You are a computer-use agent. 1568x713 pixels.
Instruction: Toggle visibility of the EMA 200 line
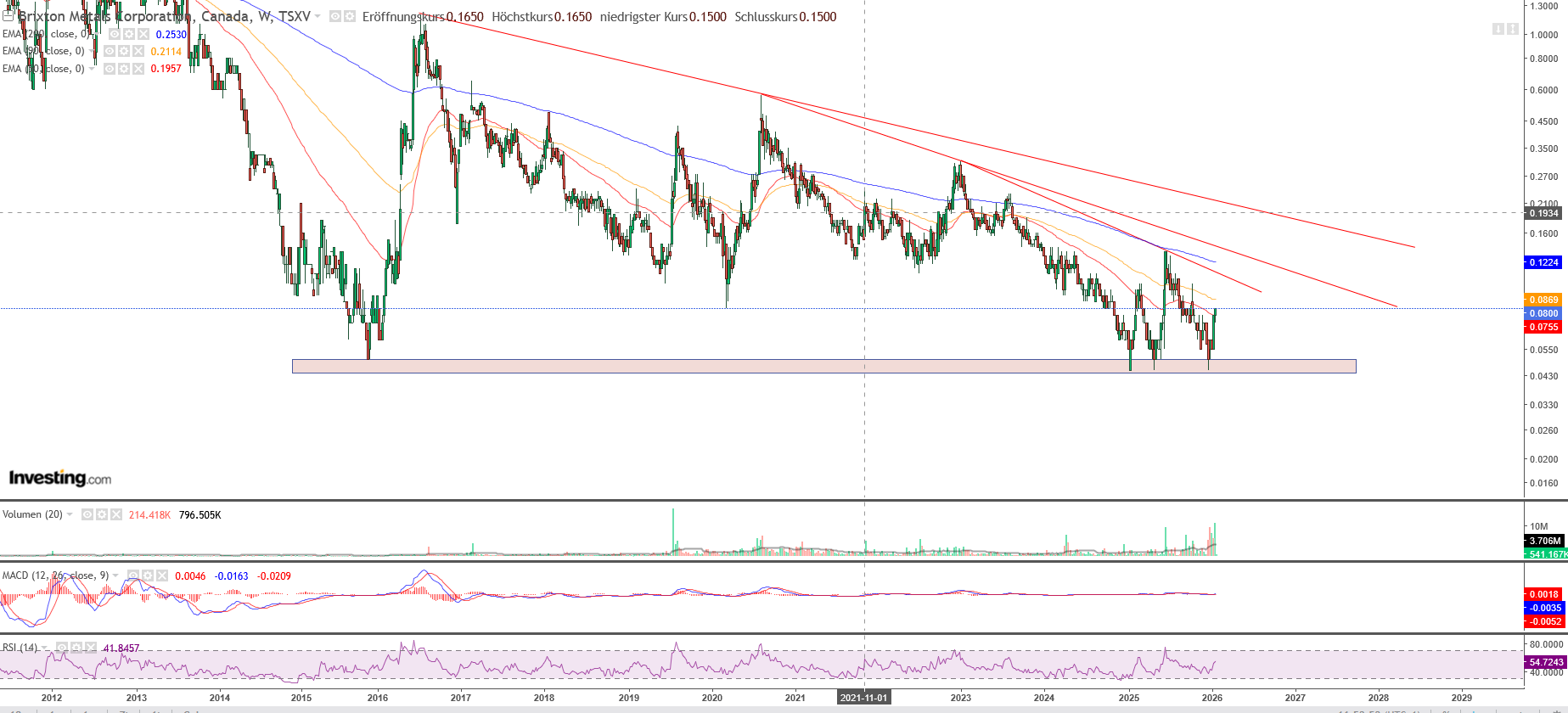click(115, 34)
